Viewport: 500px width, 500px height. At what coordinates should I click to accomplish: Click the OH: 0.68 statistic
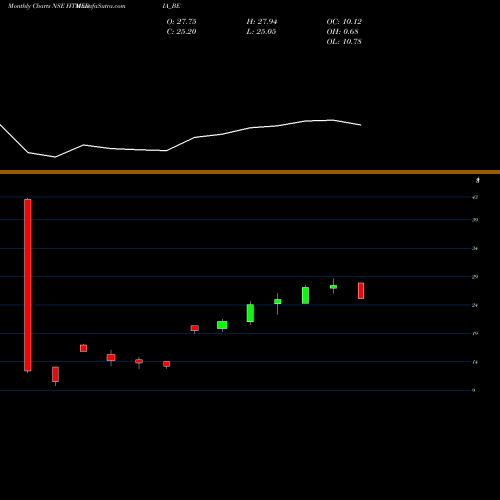pyautogui.click(x=342, y=32)
